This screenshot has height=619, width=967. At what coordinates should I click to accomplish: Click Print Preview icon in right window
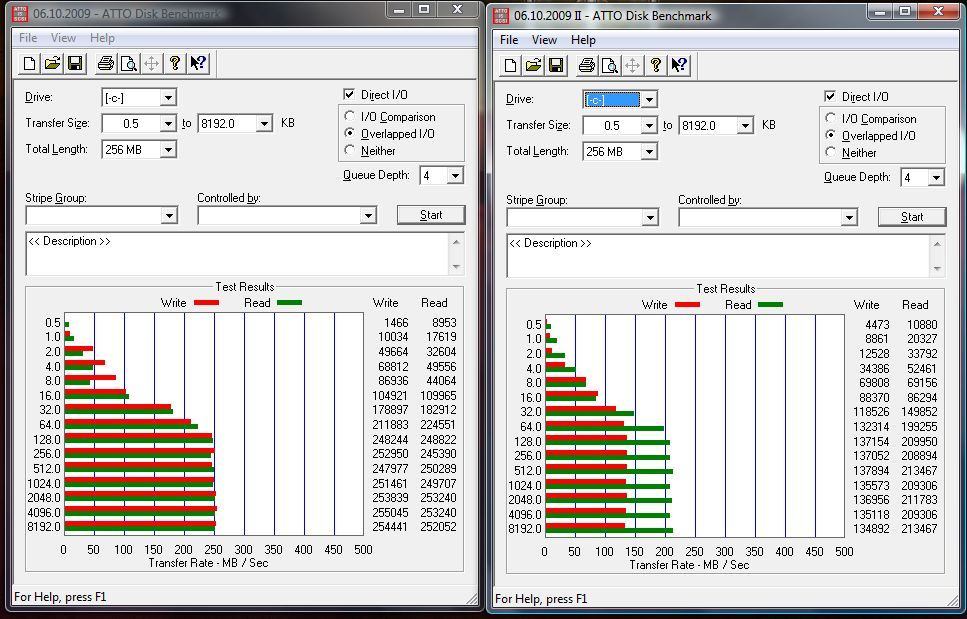click(609, 65)
